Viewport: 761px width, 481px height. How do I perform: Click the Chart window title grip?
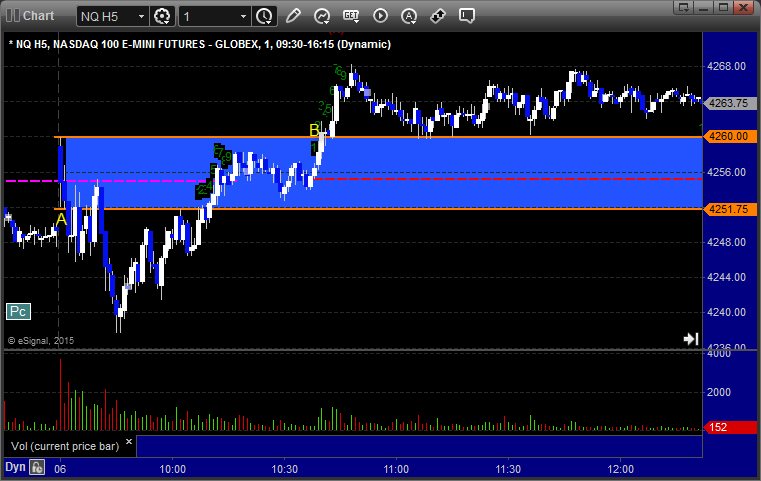point(13,16)
